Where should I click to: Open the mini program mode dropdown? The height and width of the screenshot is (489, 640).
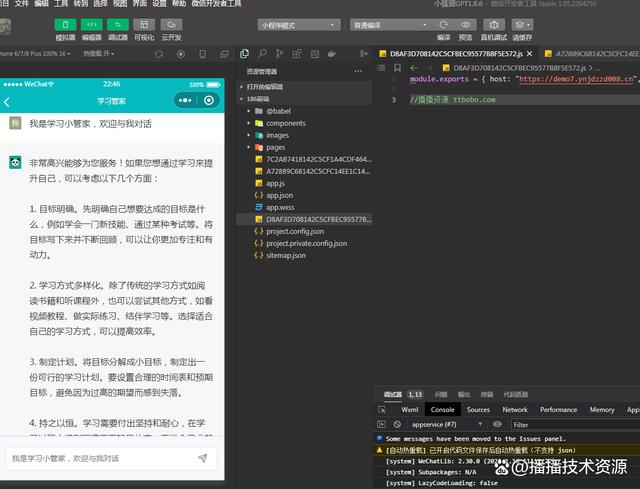[299, 25]
